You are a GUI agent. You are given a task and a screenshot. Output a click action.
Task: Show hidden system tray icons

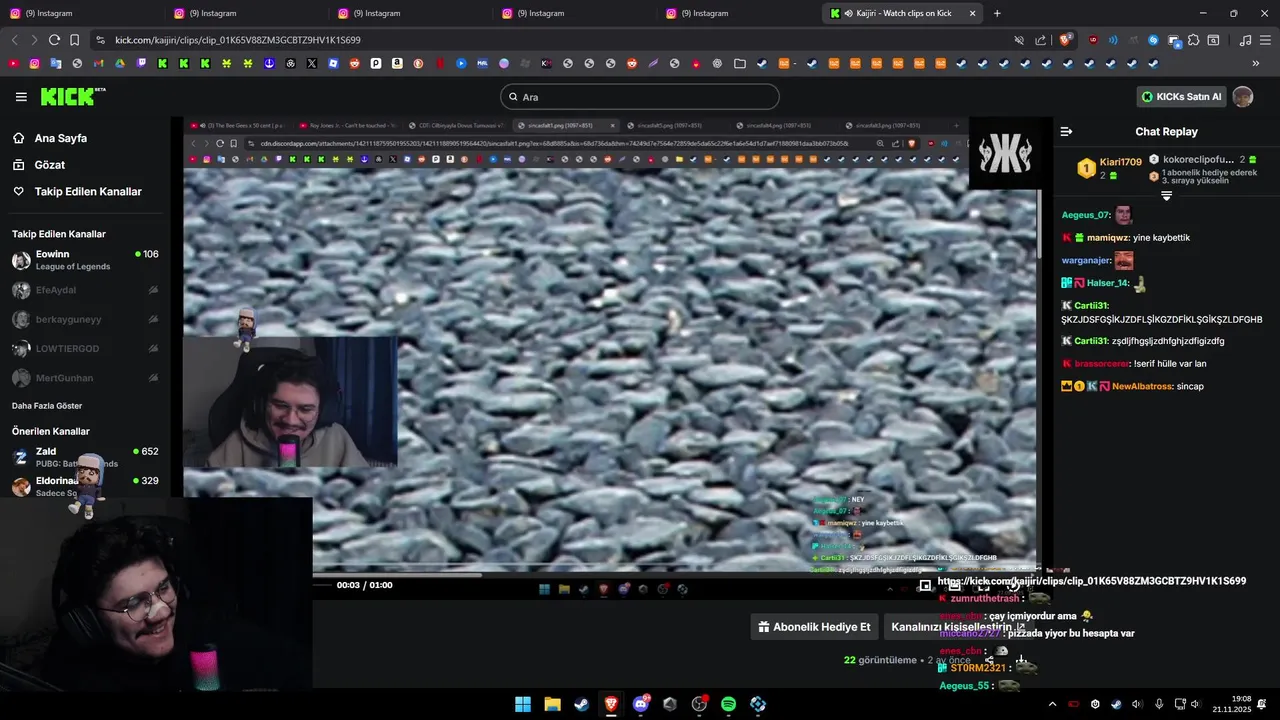click(x=1052, y=704)
